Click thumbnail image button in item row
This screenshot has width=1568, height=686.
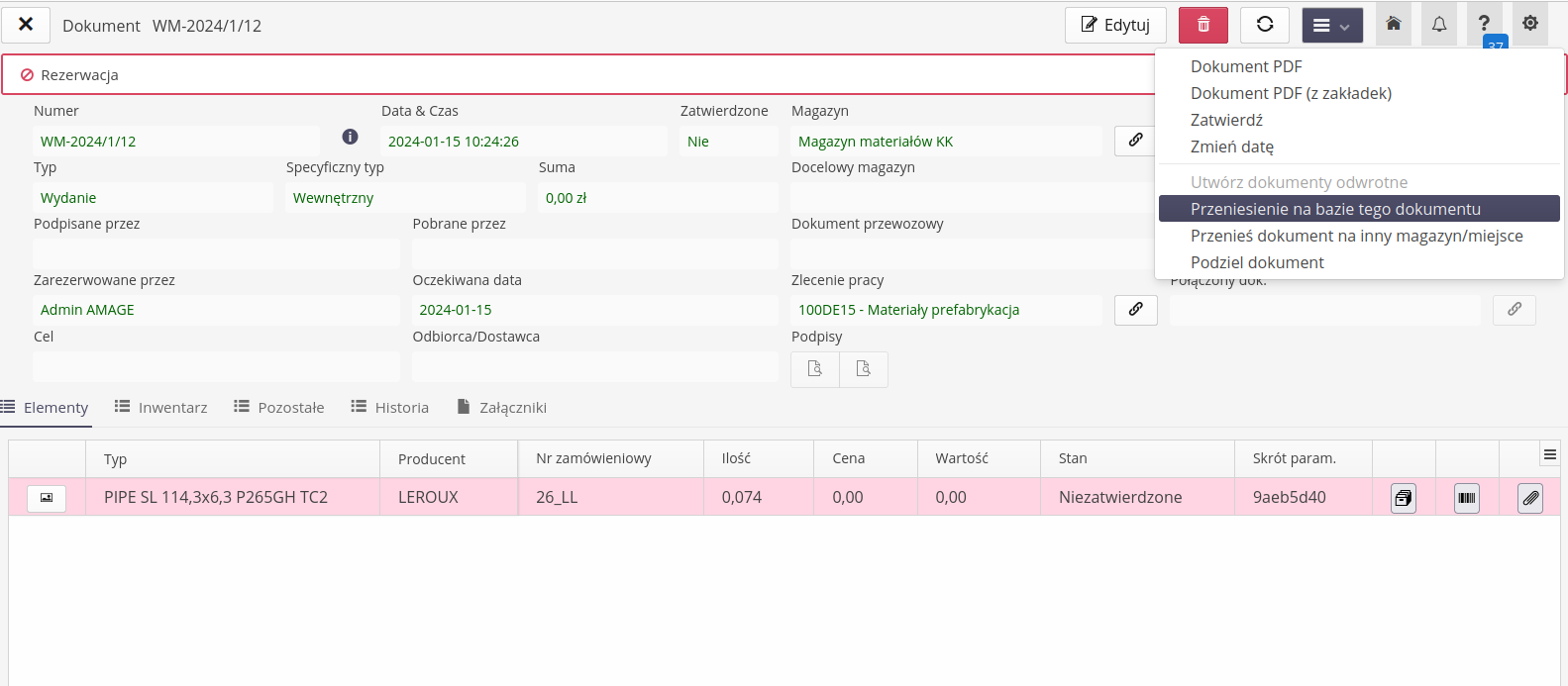[x=47, y=498]
